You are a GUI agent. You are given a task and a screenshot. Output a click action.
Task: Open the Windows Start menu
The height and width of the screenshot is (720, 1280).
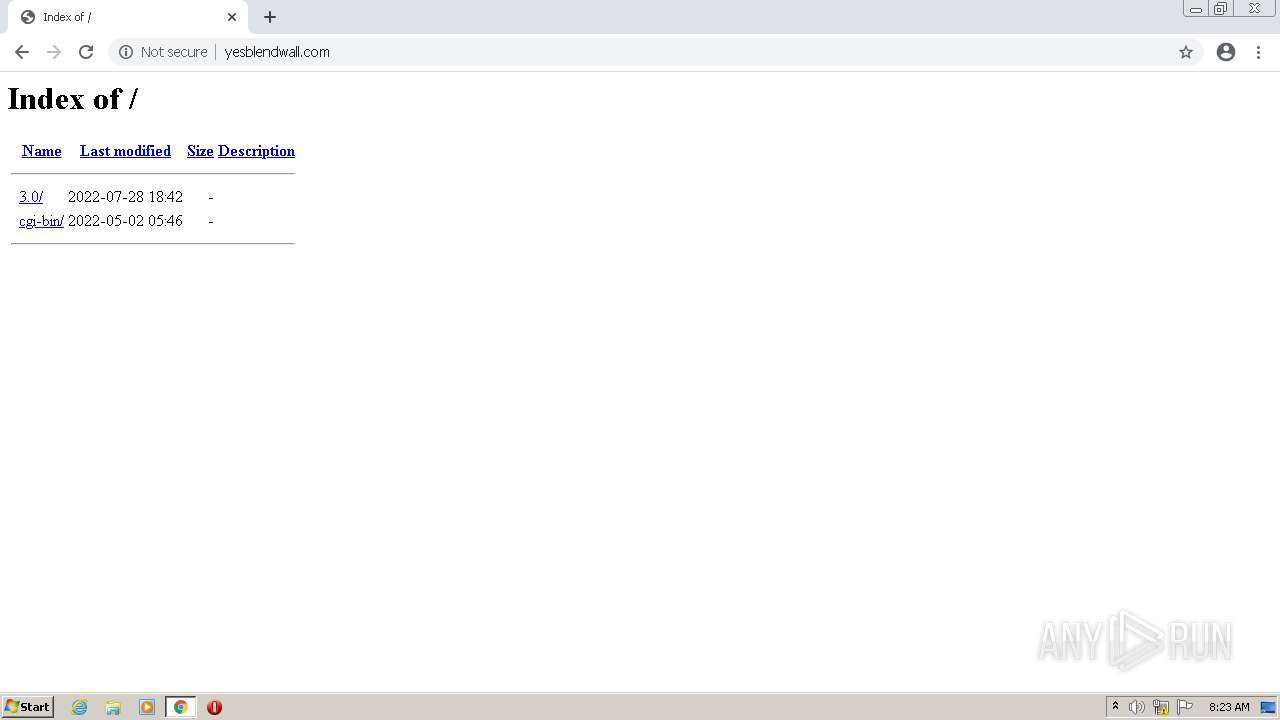click(27, 707)
